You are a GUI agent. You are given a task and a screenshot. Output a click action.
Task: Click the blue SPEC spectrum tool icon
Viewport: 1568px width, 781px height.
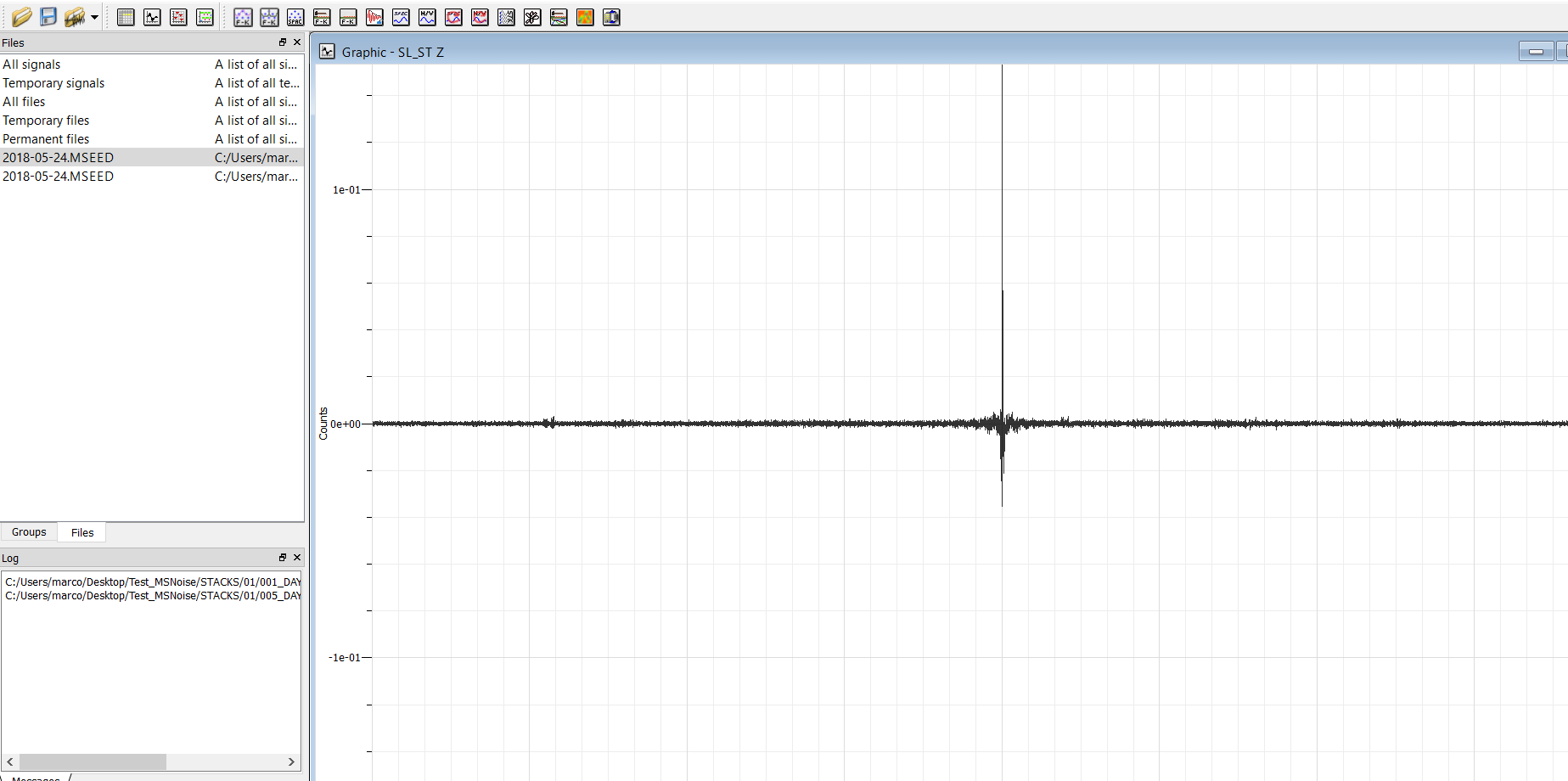coord(401,17)
